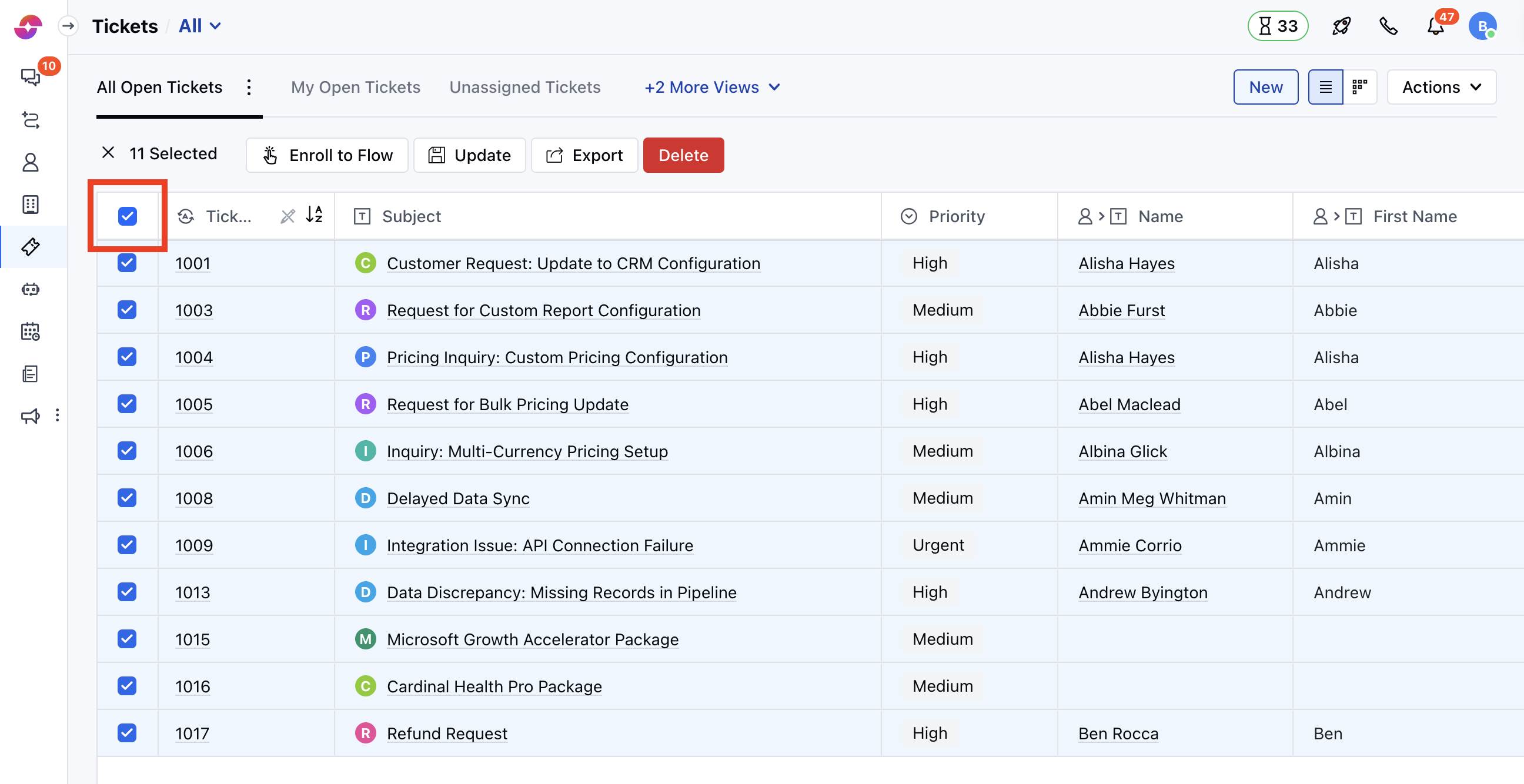The height and width of the screenshot is (784, 1524).
Task: Click the notifications bell icon
Action: tap(1435, 26)
